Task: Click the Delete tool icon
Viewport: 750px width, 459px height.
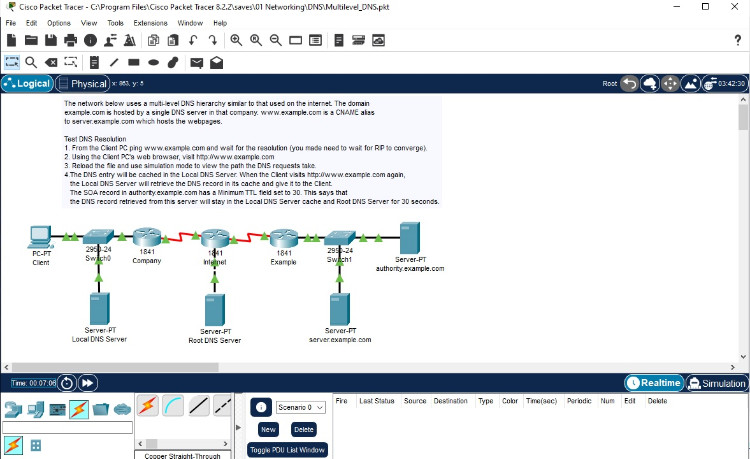Action: click(50, 62)
